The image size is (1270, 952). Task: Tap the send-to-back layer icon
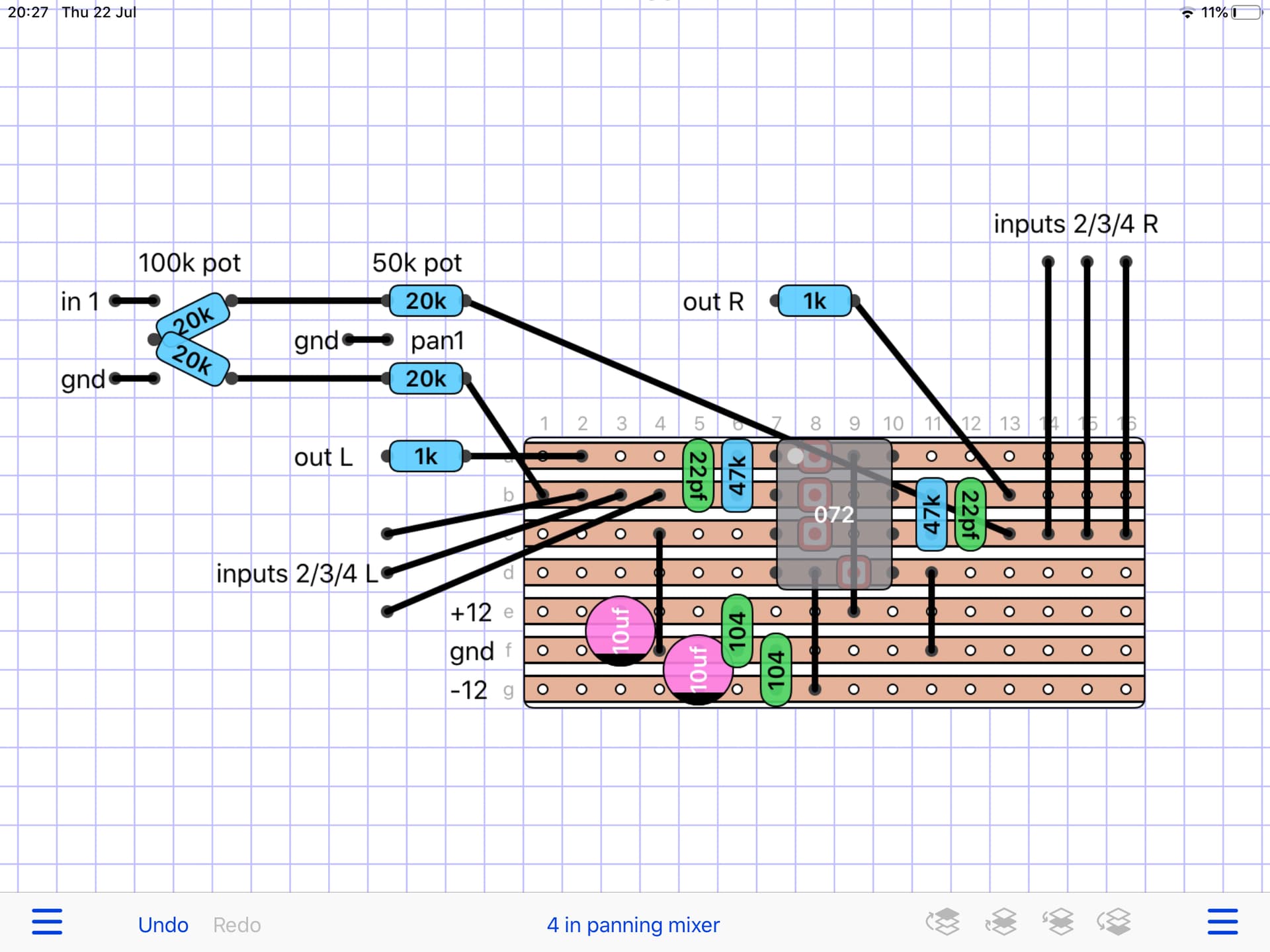(x=1115, y=922)
